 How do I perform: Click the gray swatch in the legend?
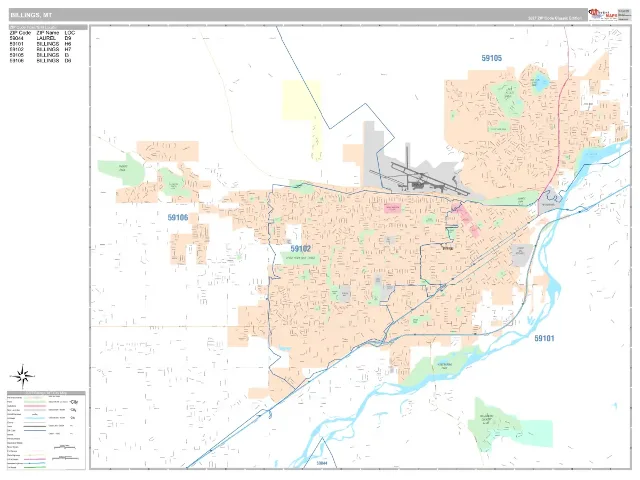[x=35, y=410]
